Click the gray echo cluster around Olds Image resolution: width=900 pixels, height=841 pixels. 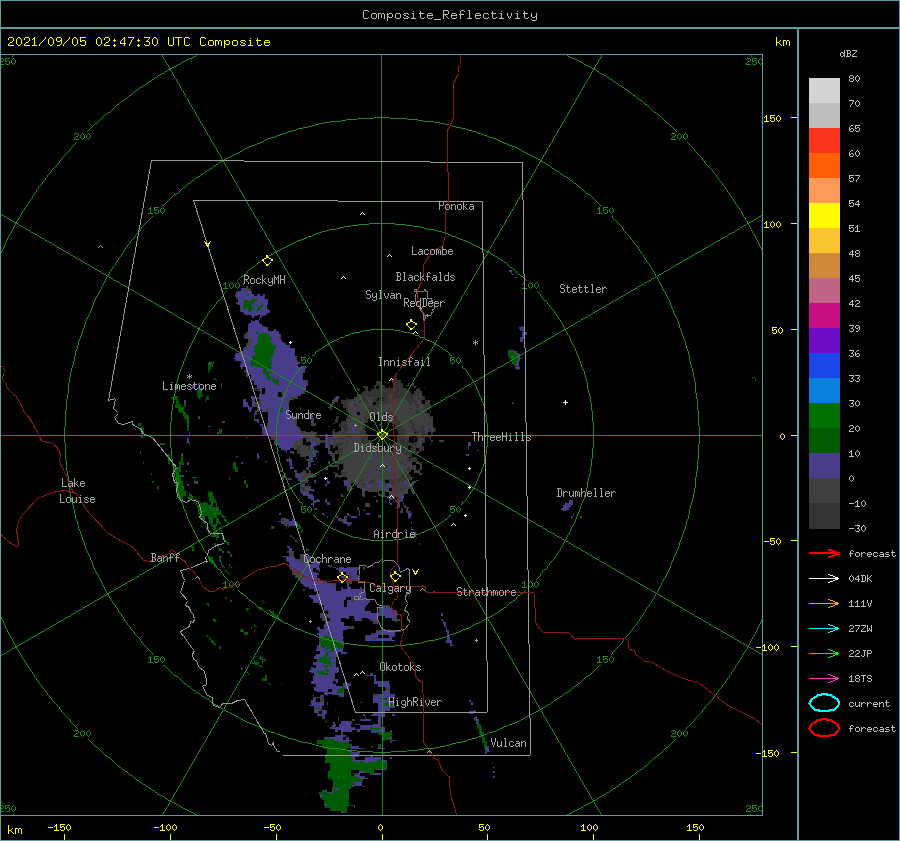tap(381, 439)
